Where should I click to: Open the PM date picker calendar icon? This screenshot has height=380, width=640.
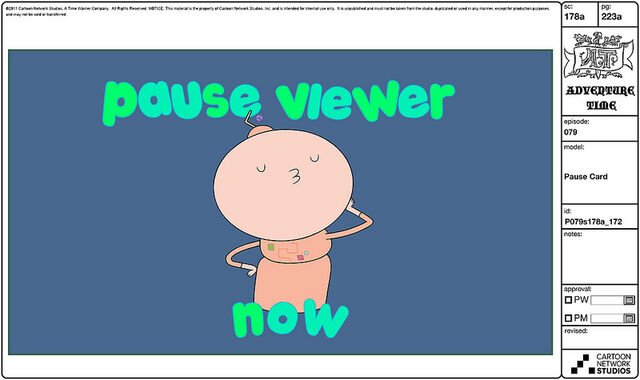629,318
